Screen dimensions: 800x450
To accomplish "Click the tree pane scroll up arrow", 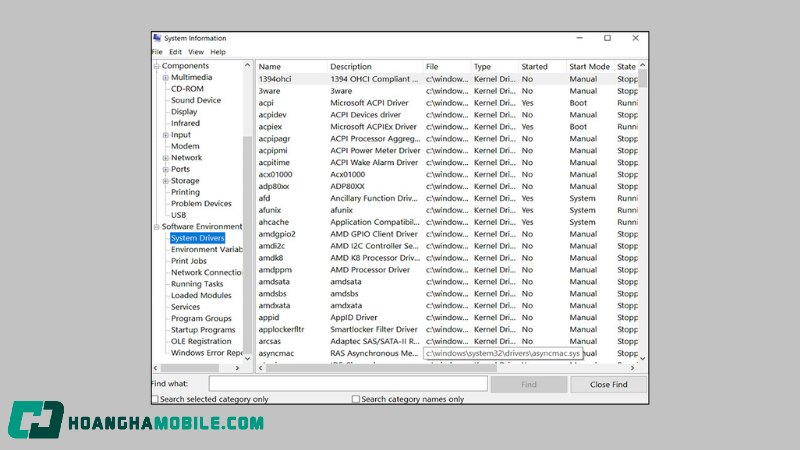I will (247, 66).
